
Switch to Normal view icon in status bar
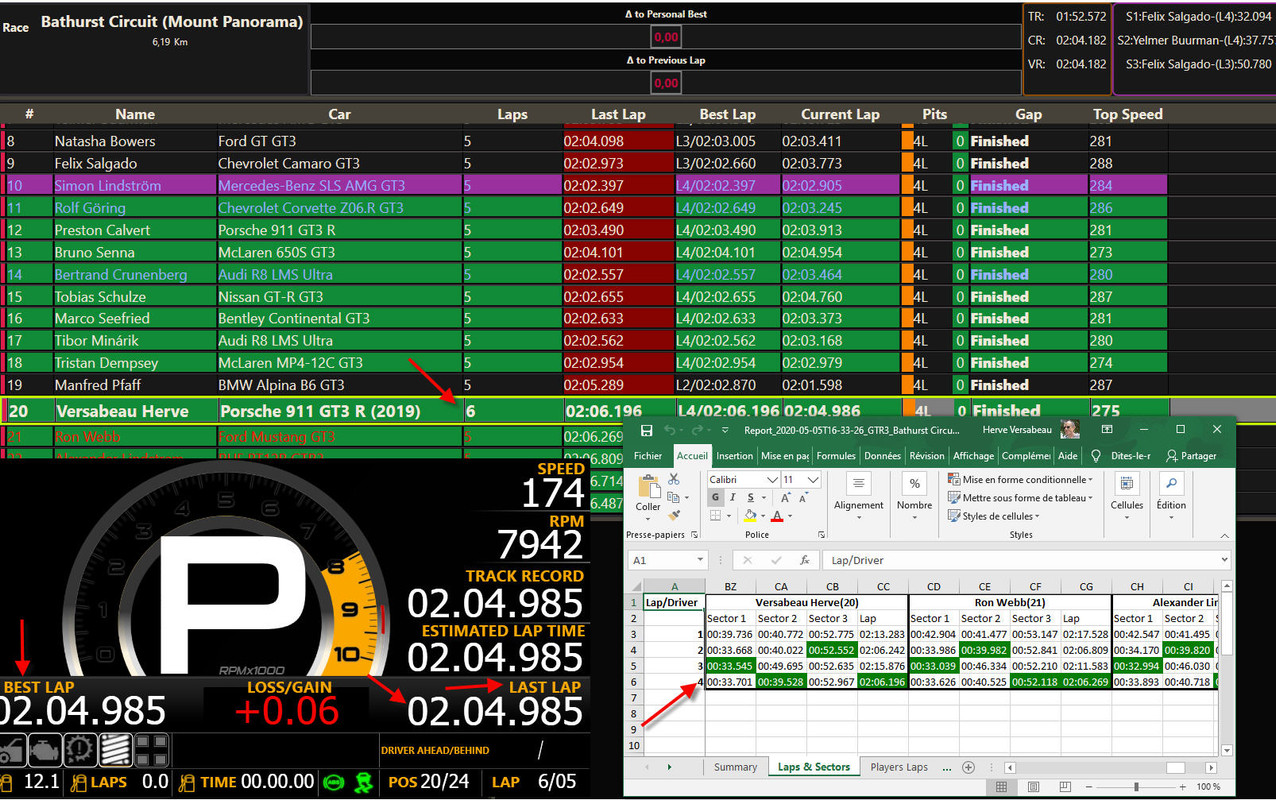pyautogui.click(x=1002, y=787)
